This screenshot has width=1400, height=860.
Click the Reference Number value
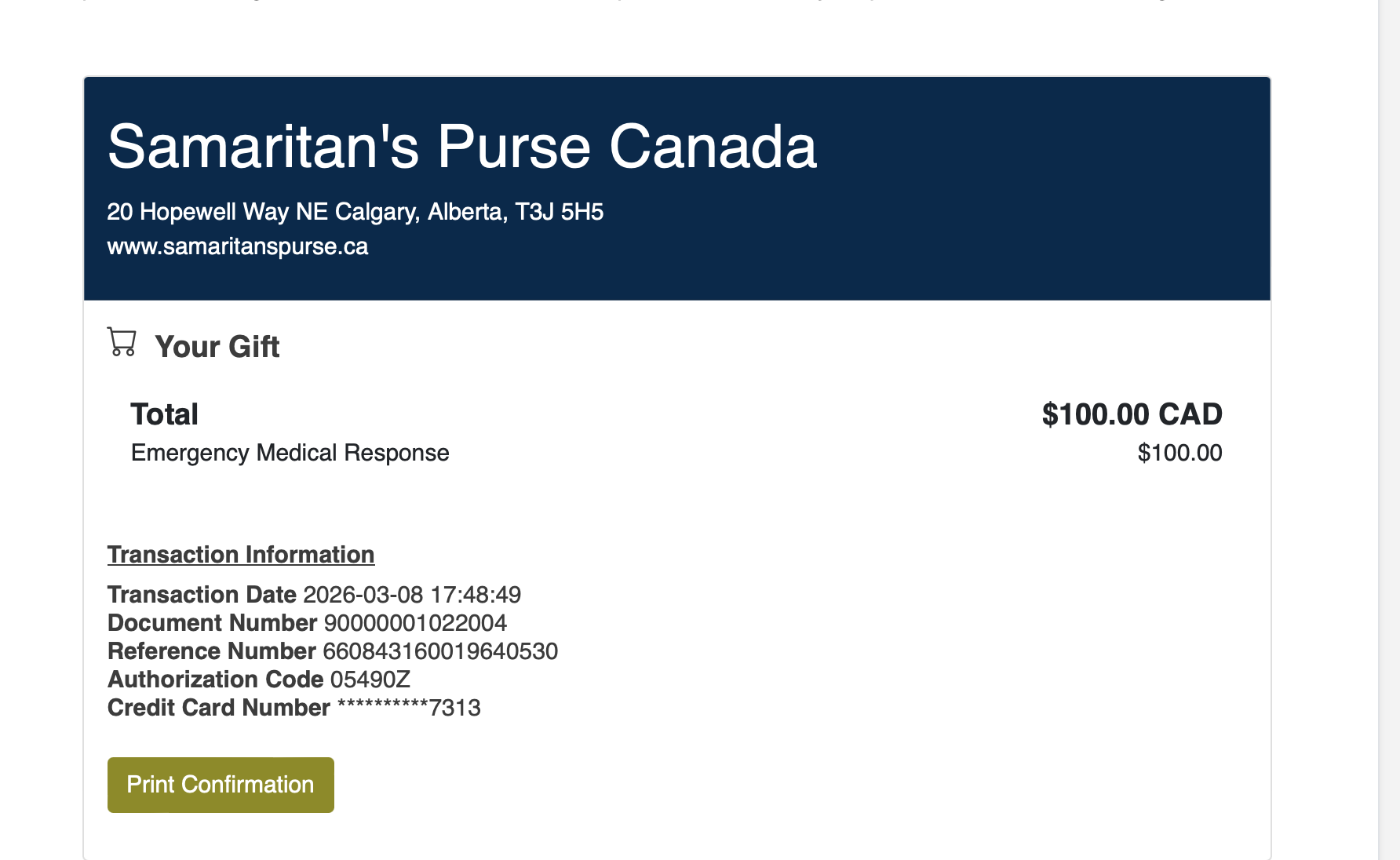(x=440, y=651)
